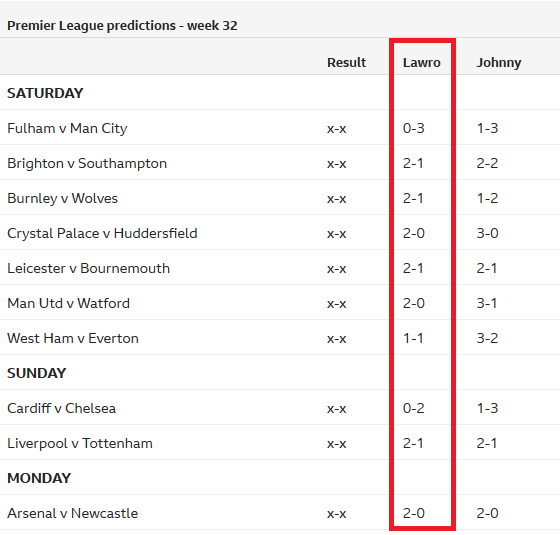Select the Cardiff v Chelsea fixture
This screenshot has width=560, height=535.
click(x=61, y=408)
